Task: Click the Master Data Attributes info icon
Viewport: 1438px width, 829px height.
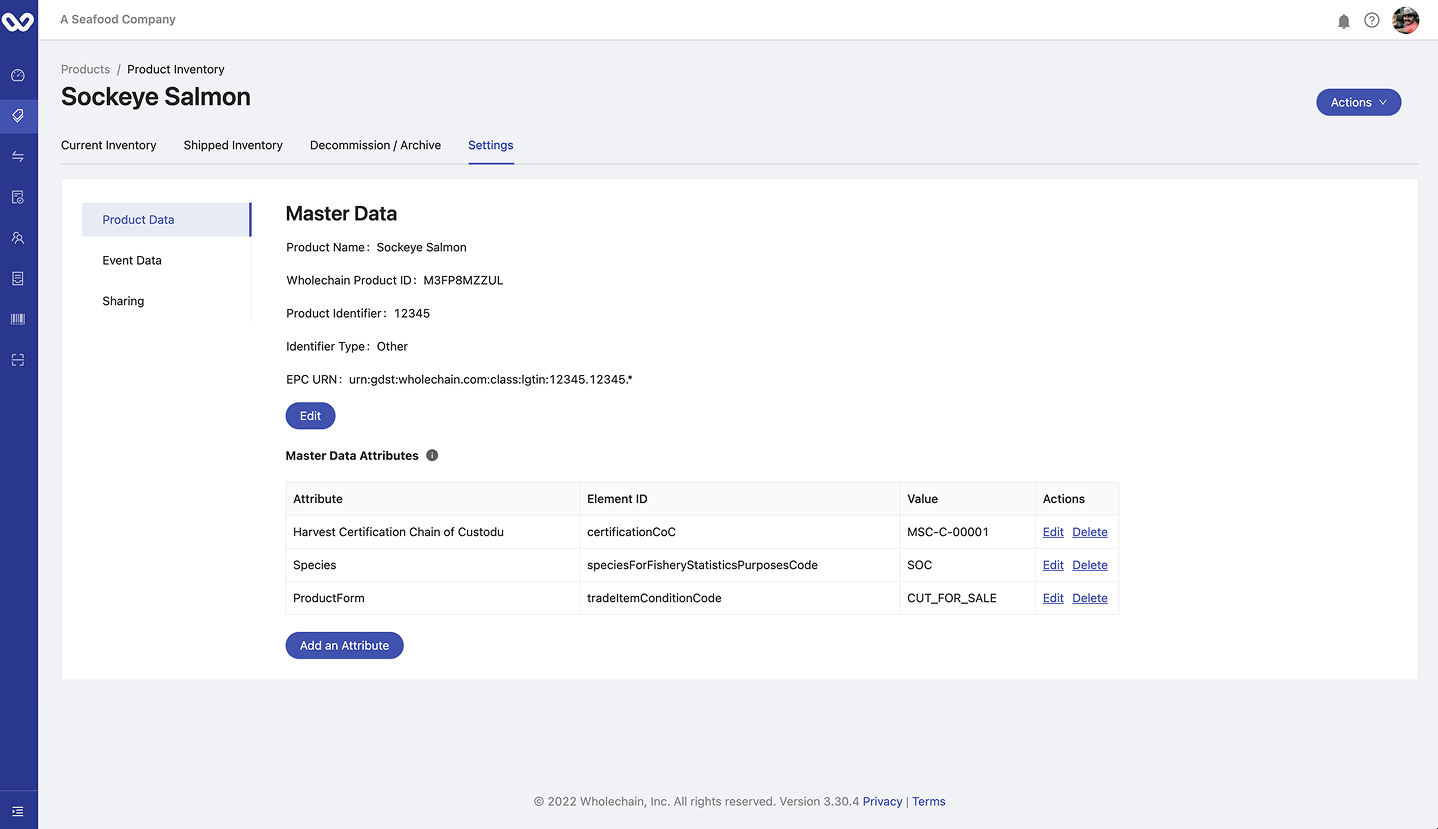Action: click(432, 455)
